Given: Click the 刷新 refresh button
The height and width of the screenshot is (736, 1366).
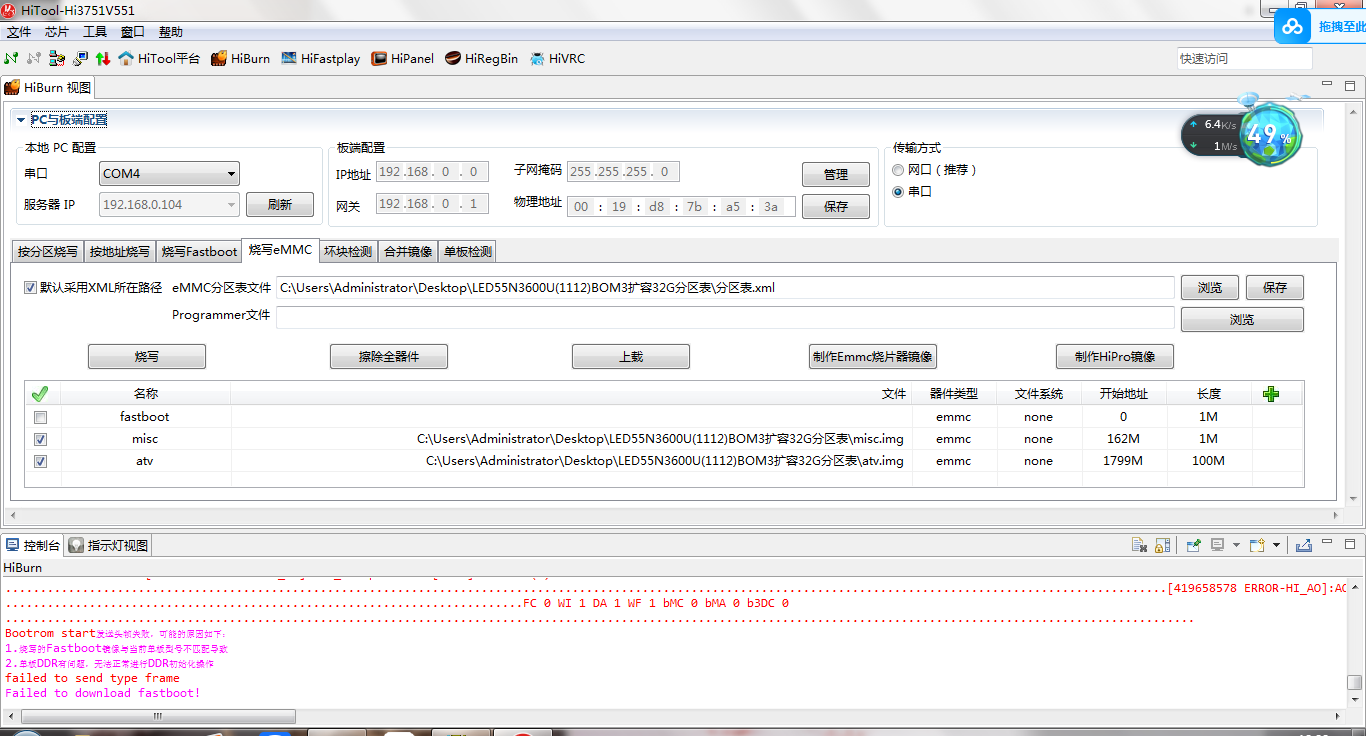Looking at the screenshot, I should pyautogui.click(x=280, y=205).
